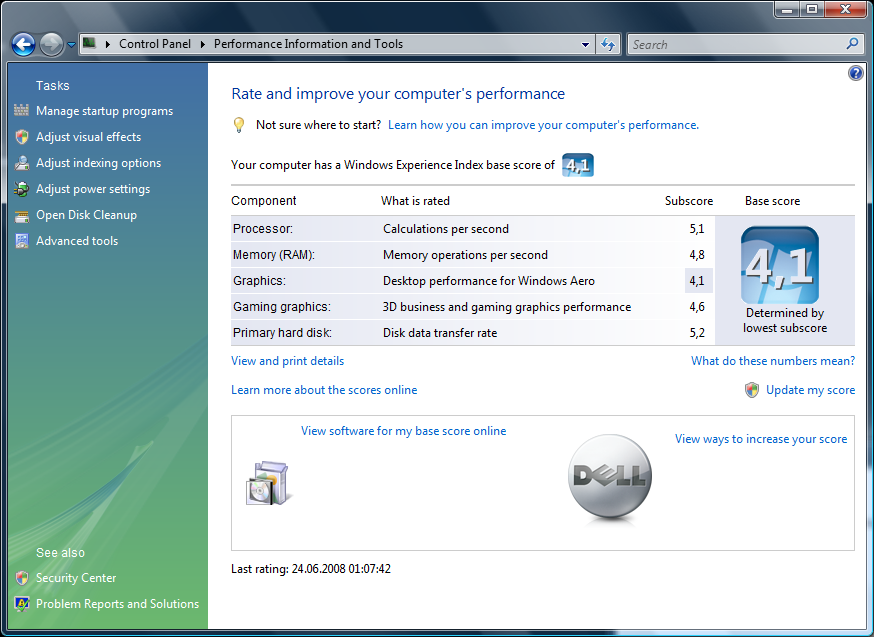Open Adjust indexing options
The image size is (874, 637).
pos(99,163)
